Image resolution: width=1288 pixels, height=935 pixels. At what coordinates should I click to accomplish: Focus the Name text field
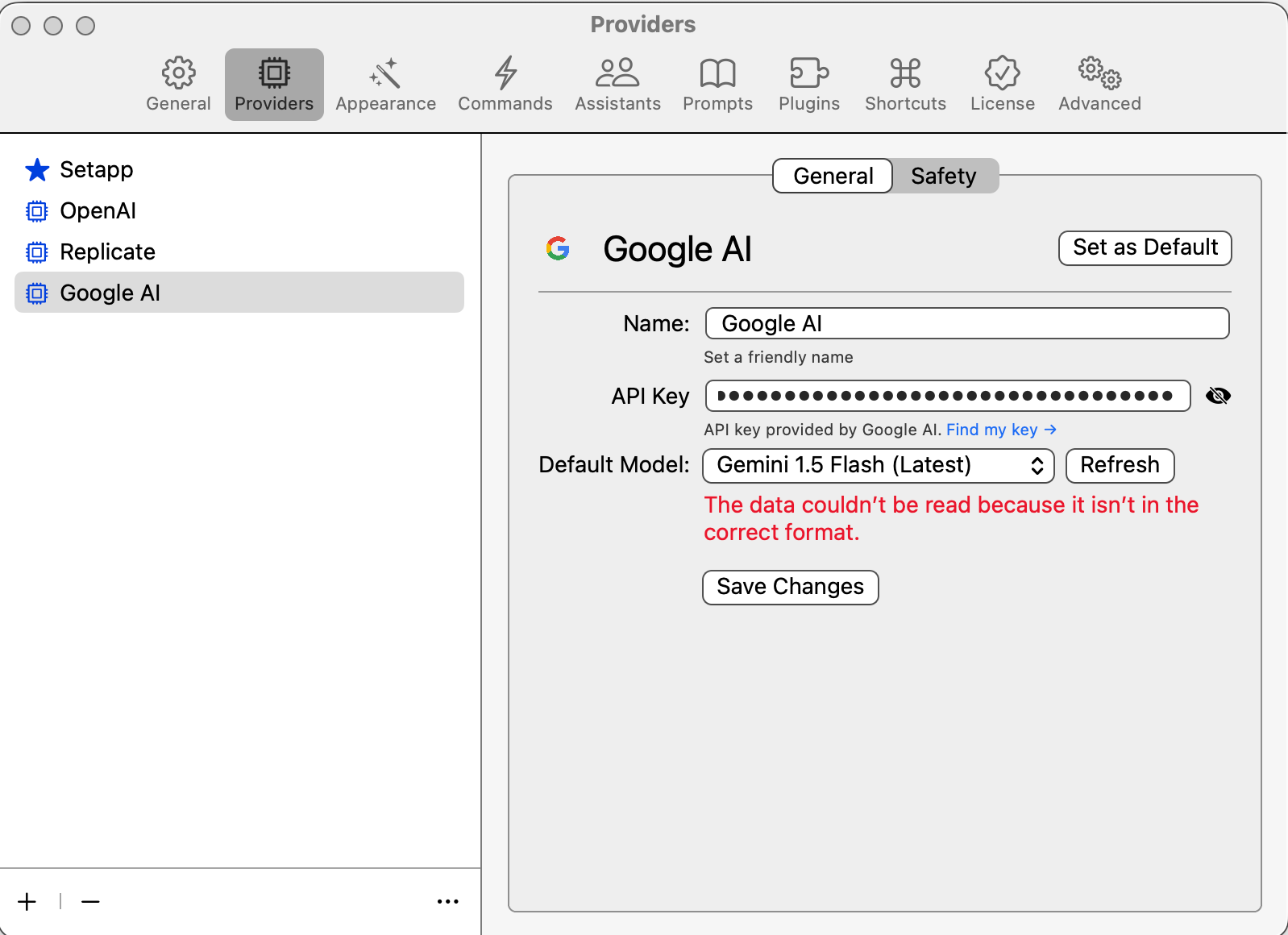[x=967, y=323]
